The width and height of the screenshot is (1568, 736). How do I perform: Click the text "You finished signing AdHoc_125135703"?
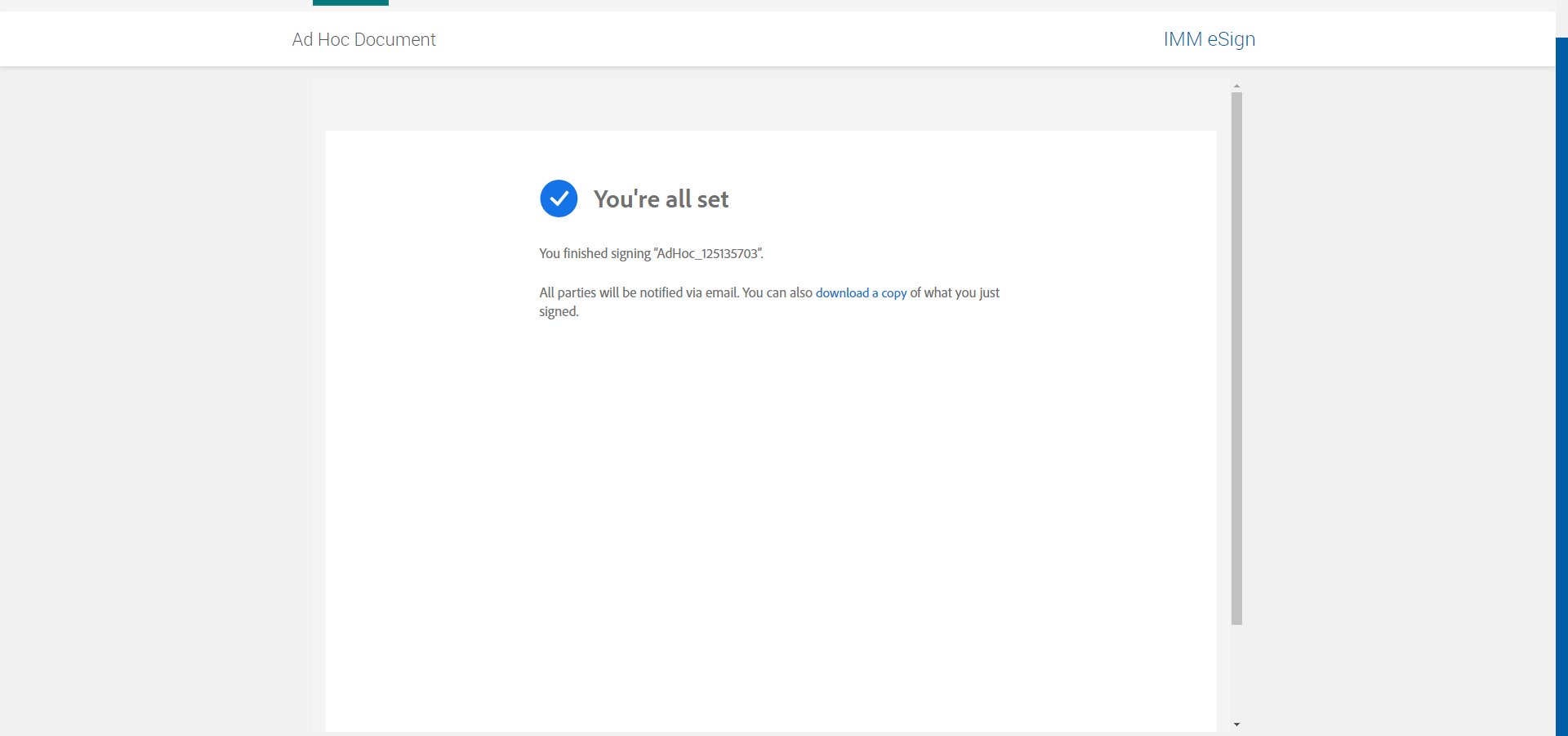651,254
